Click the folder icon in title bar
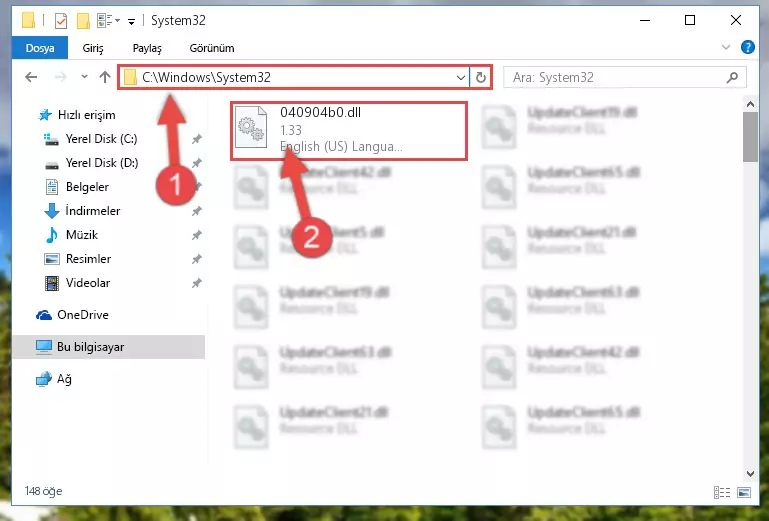Screen dimensions: 769x521 point(28,20)
